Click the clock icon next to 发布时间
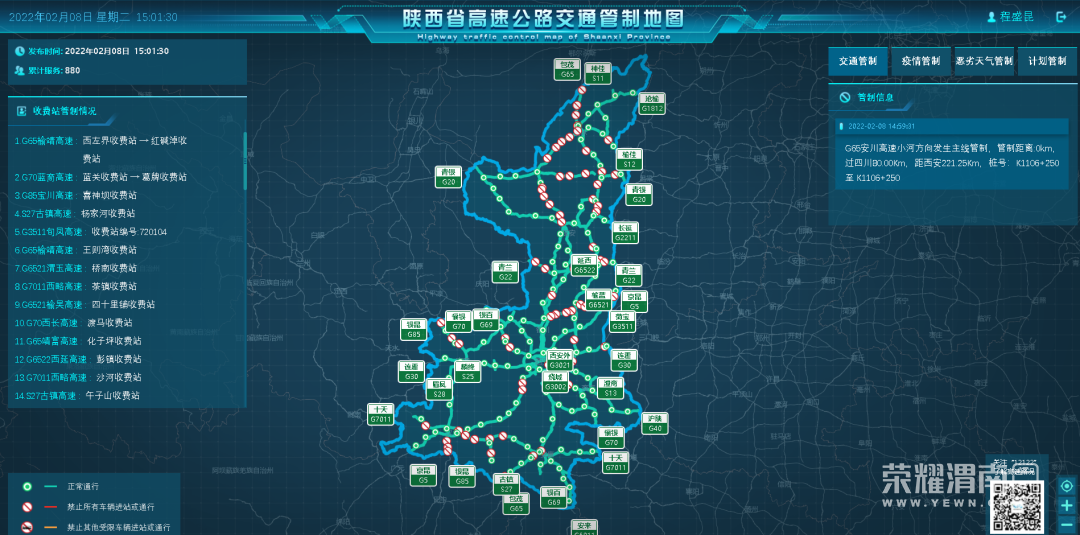This screenshot has height=535, width=1080. [19, 51]
